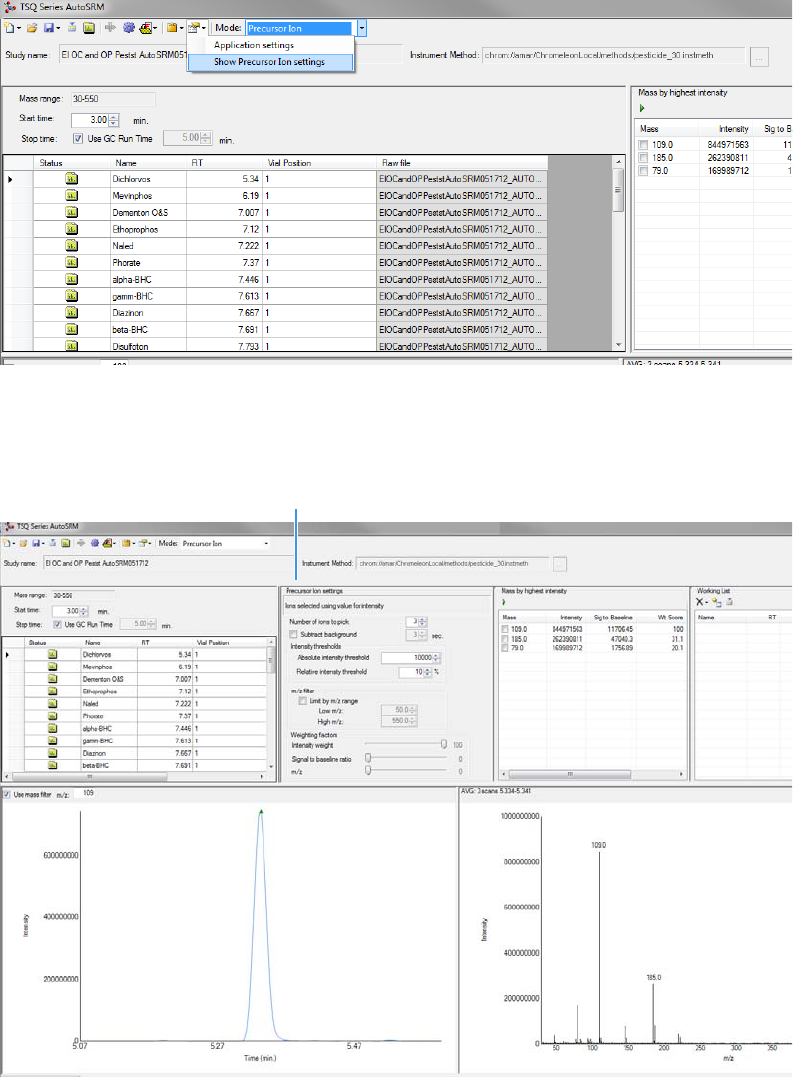Image resolution: width=793 pixels, height=1077 pixels.
Task: Click blue gear icon in lower window toolbar
Action: [95, 543]
